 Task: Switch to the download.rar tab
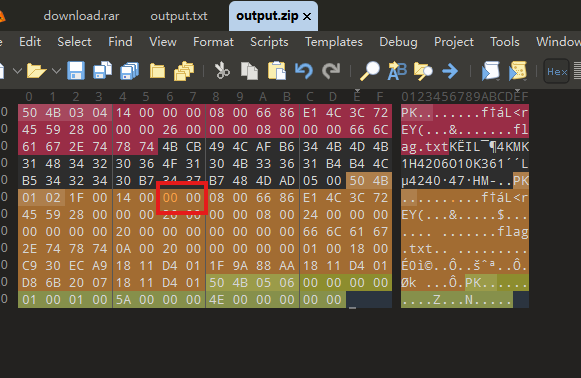pyautogui.click(x=82, y=16)
